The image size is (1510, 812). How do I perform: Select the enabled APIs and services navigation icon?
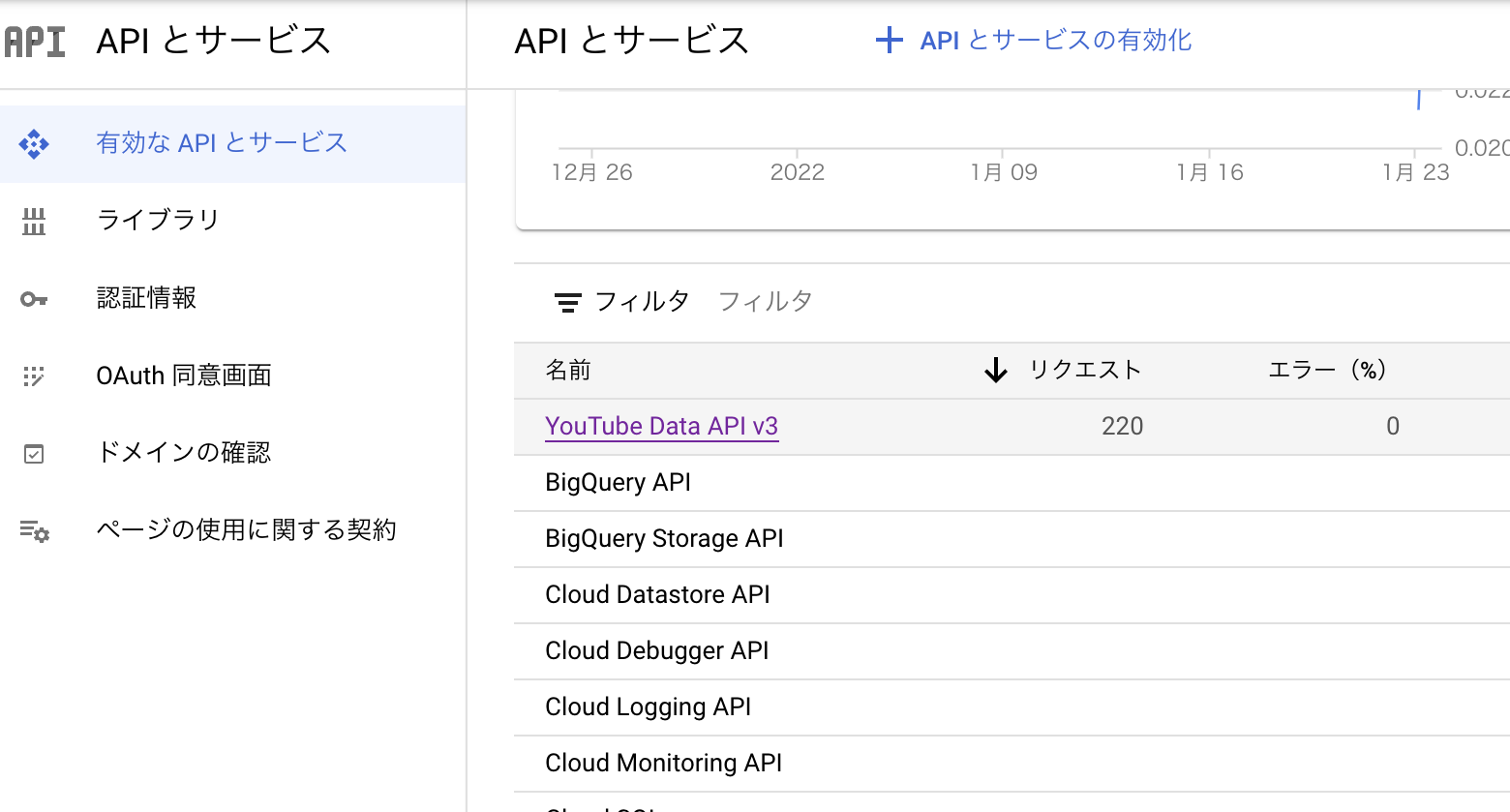point(35,142)
